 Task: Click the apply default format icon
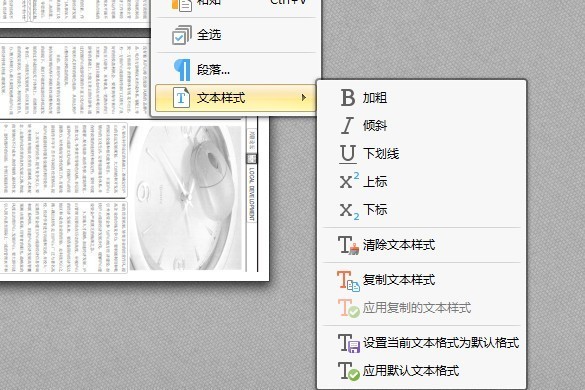tap(349, 371)
